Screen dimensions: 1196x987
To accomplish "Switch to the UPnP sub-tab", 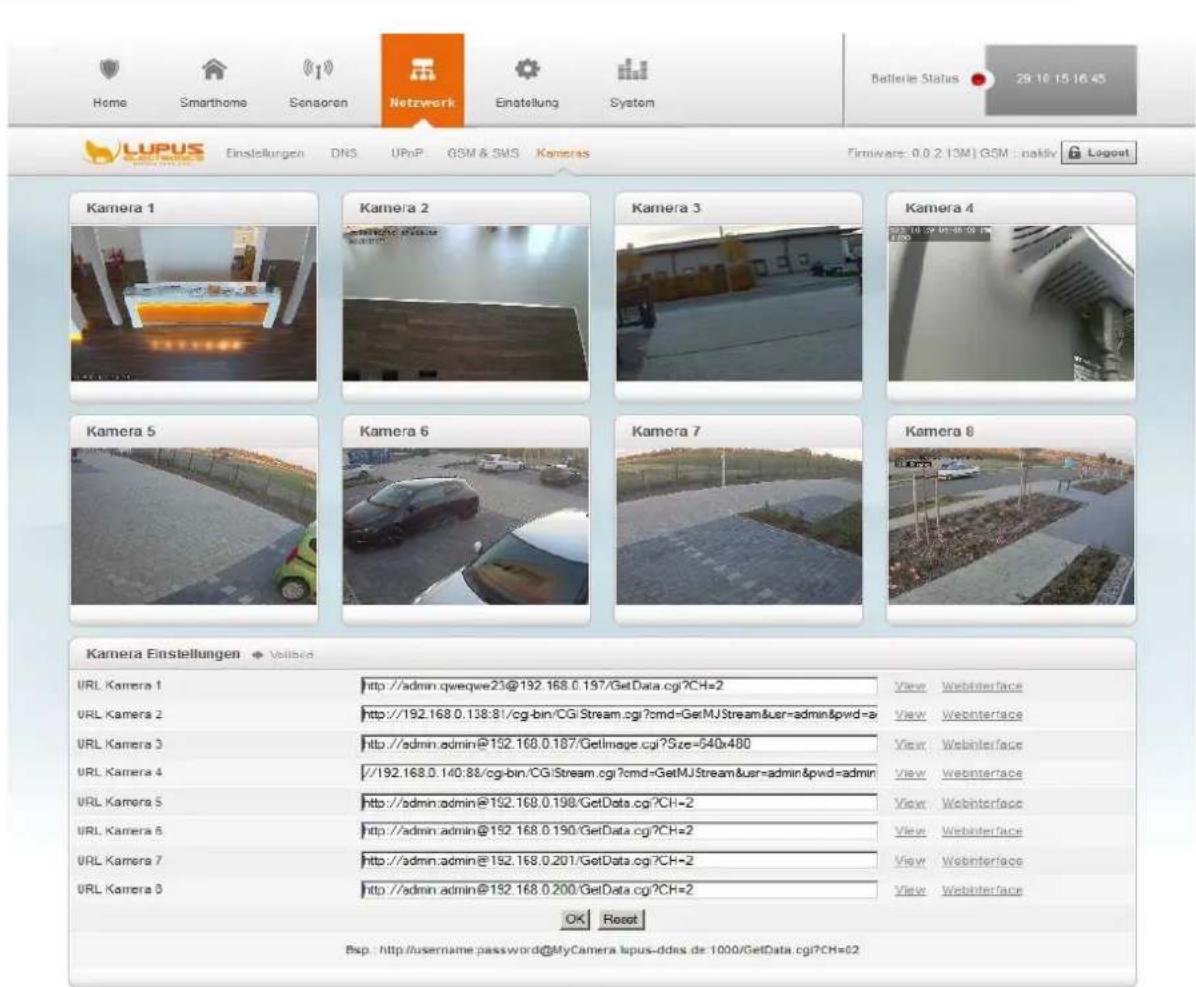I will click(407, 153).
